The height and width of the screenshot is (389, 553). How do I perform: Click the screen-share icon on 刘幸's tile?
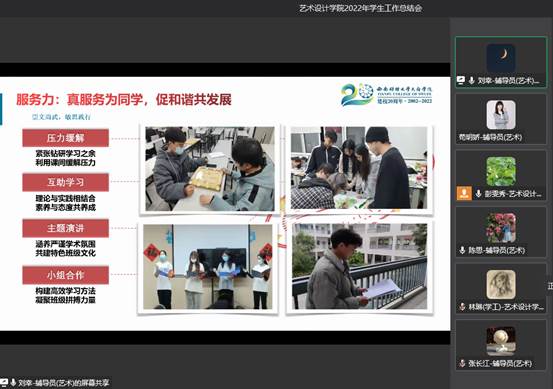click(x=461, y=80)
